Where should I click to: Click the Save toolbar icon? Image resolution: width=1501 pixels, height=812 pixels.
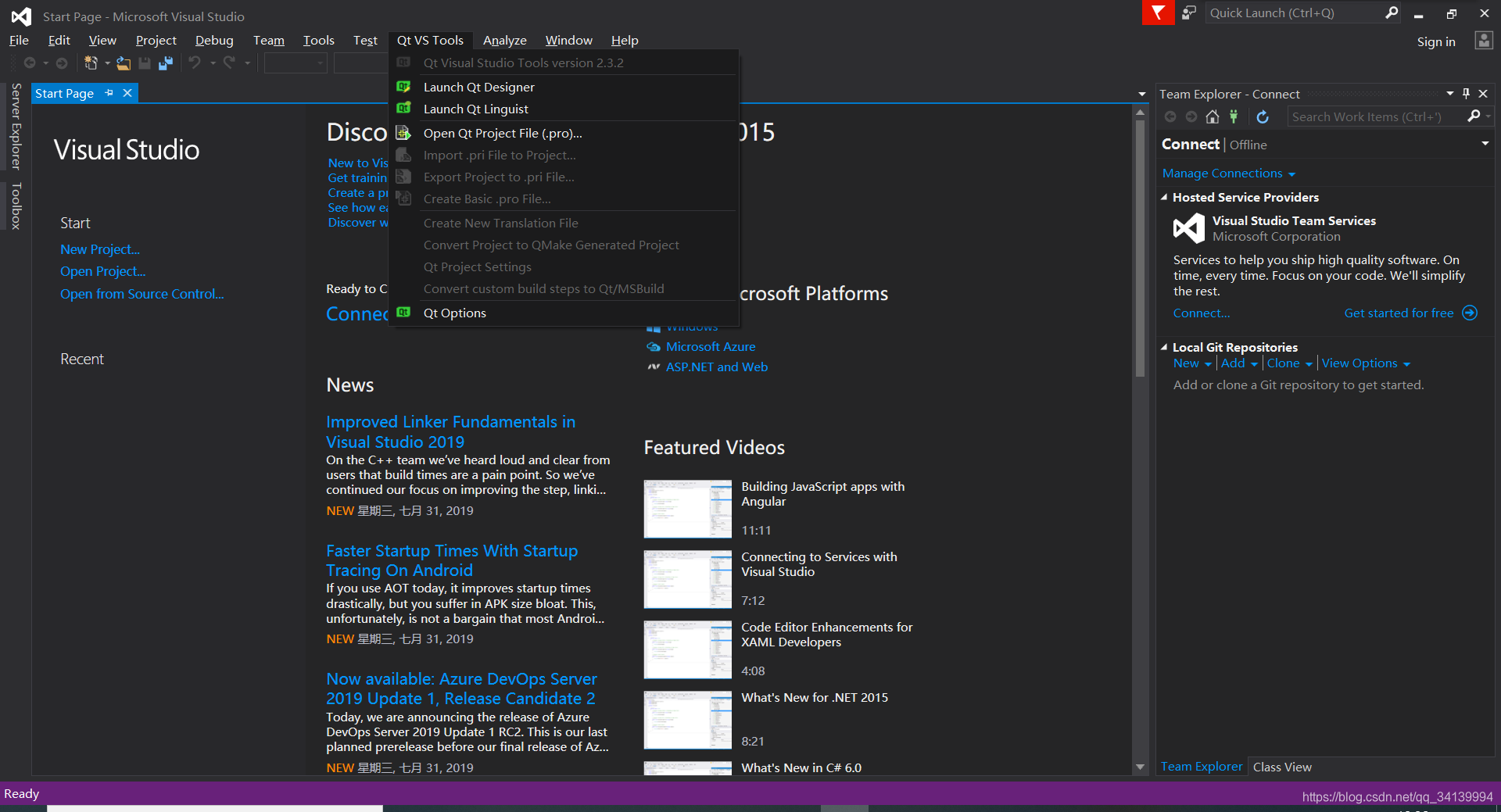pyautogui.click(x=145, y=63)
